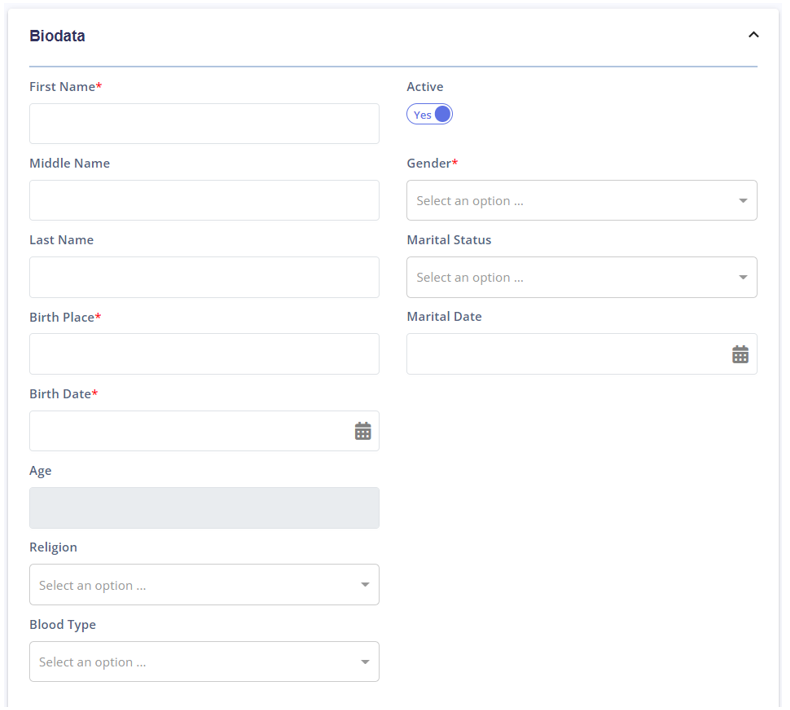Click the Biodata section heading
Screen dimensions: 790x710
pyautogui.click(x=57, y=36)
